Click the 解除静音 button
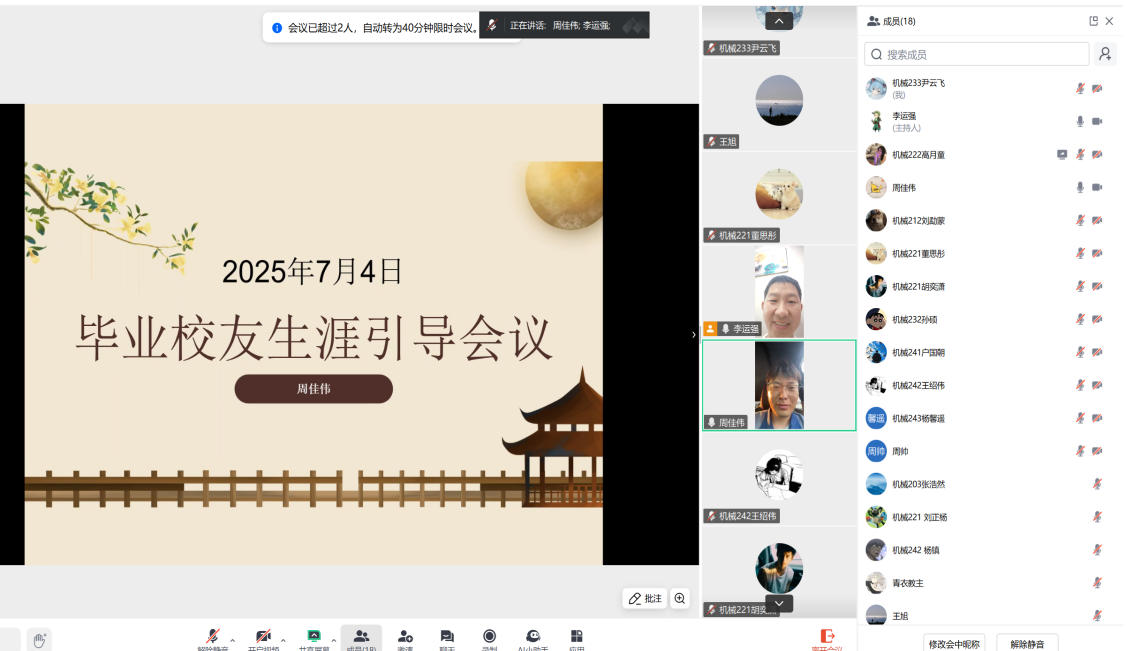This screenshot has width=1126, height=651. pyautogui.click(x=1026, y=643)
